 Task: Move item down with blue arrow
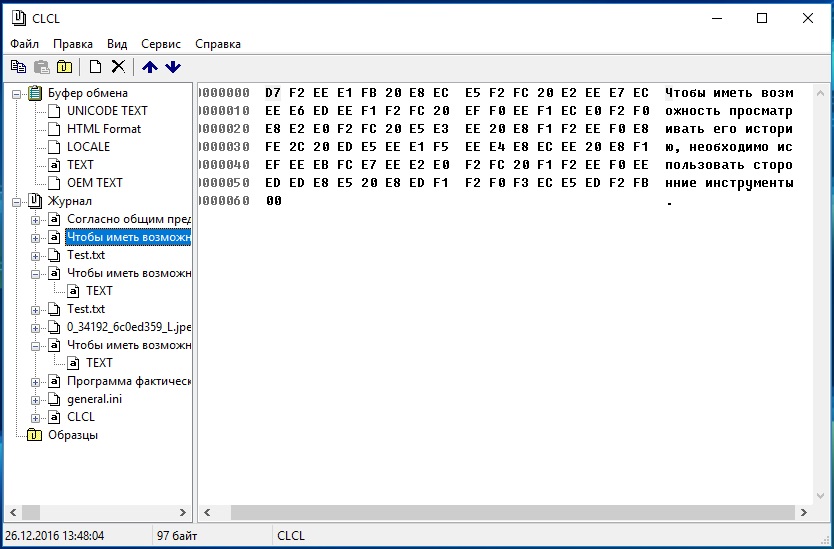[x=173, y=67]
